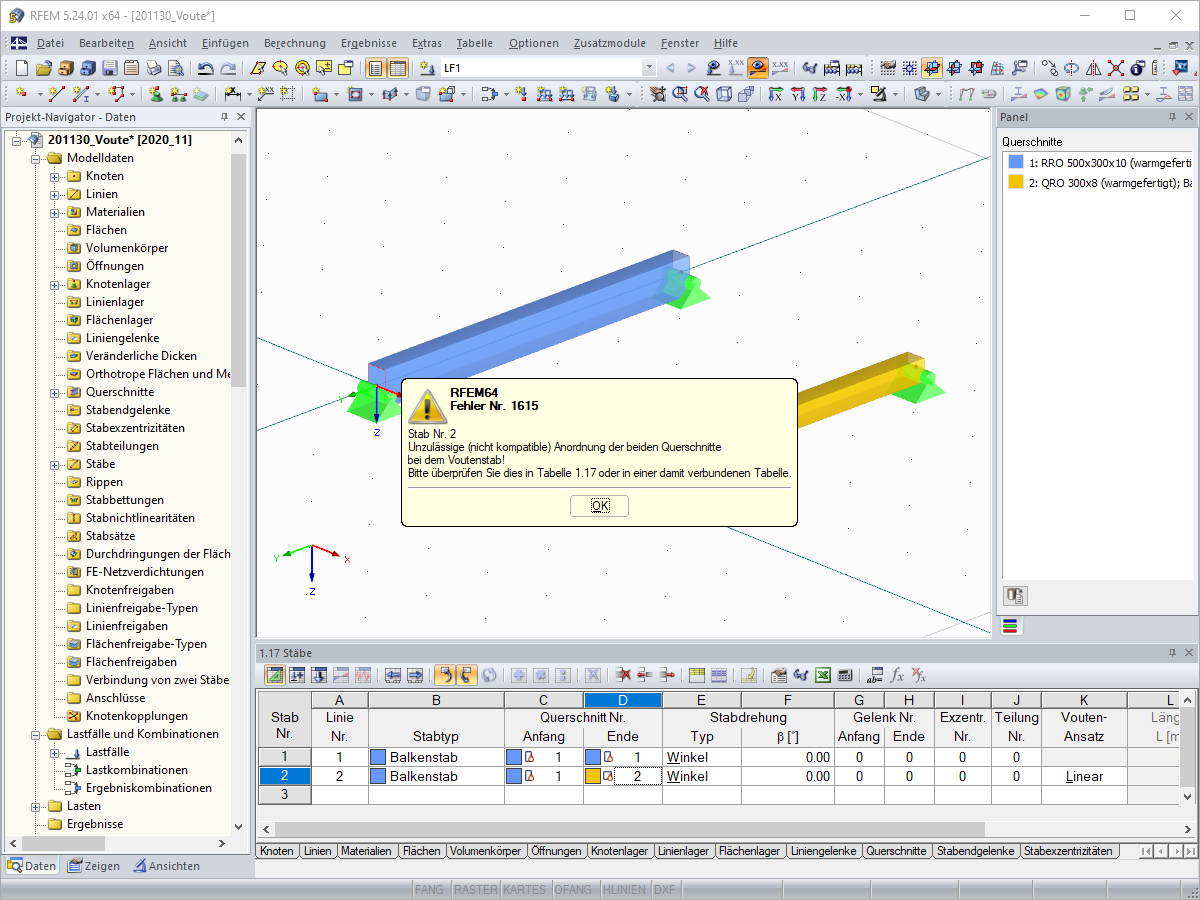
Task: Open the Bearbeiten menu
Action: coord(106,43)
